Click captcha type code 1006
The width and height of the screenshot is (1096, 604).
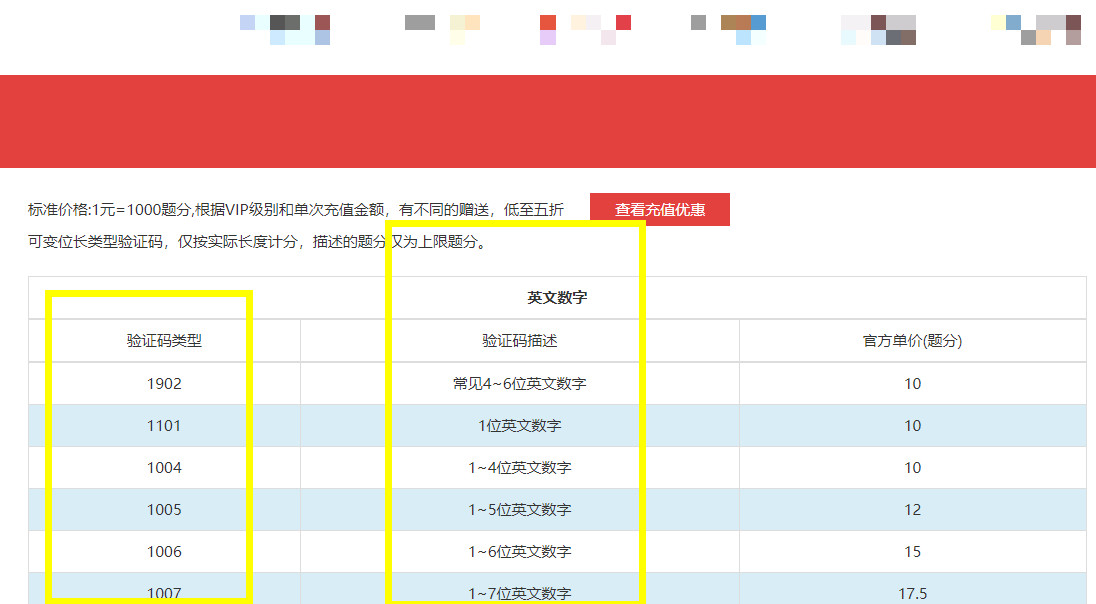point(164,551)
